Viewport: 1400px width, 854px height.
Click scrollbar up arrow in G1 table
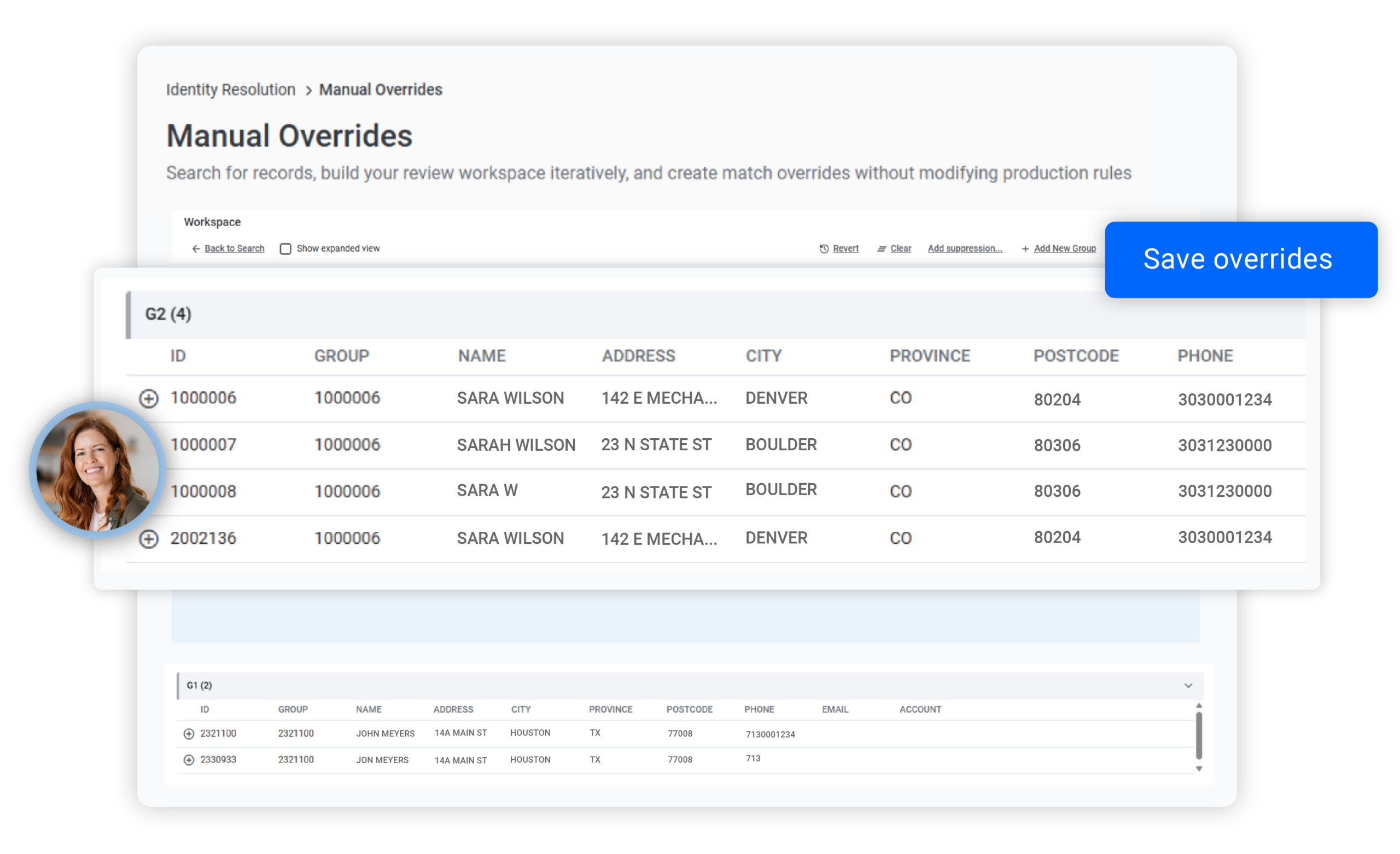click(x=1199, y=706)
